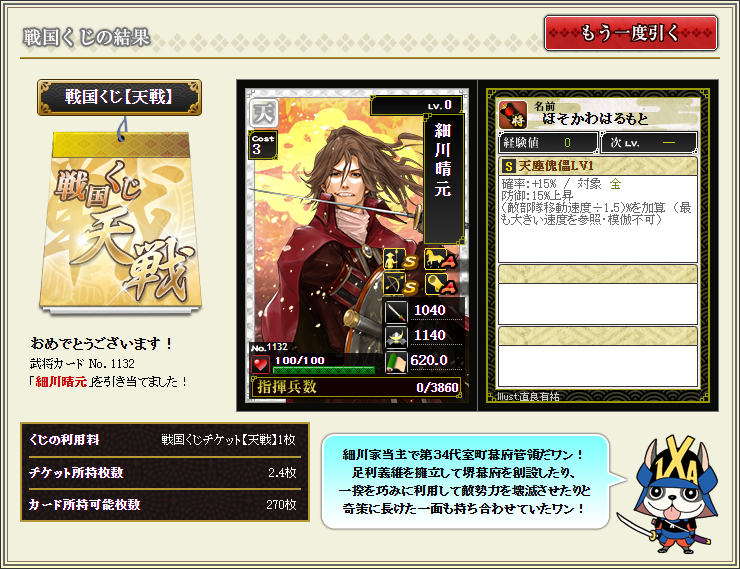Click the 戦国くじ 天戦 ticket image
This screenshot has height=569, width=740.
120,223
